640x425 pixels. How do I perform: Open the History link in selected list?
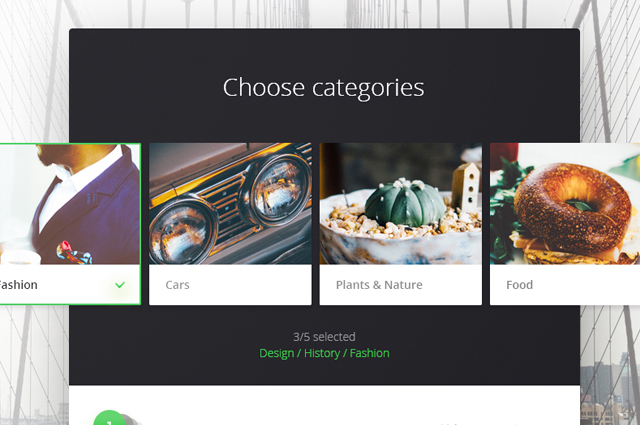[322, 353]
